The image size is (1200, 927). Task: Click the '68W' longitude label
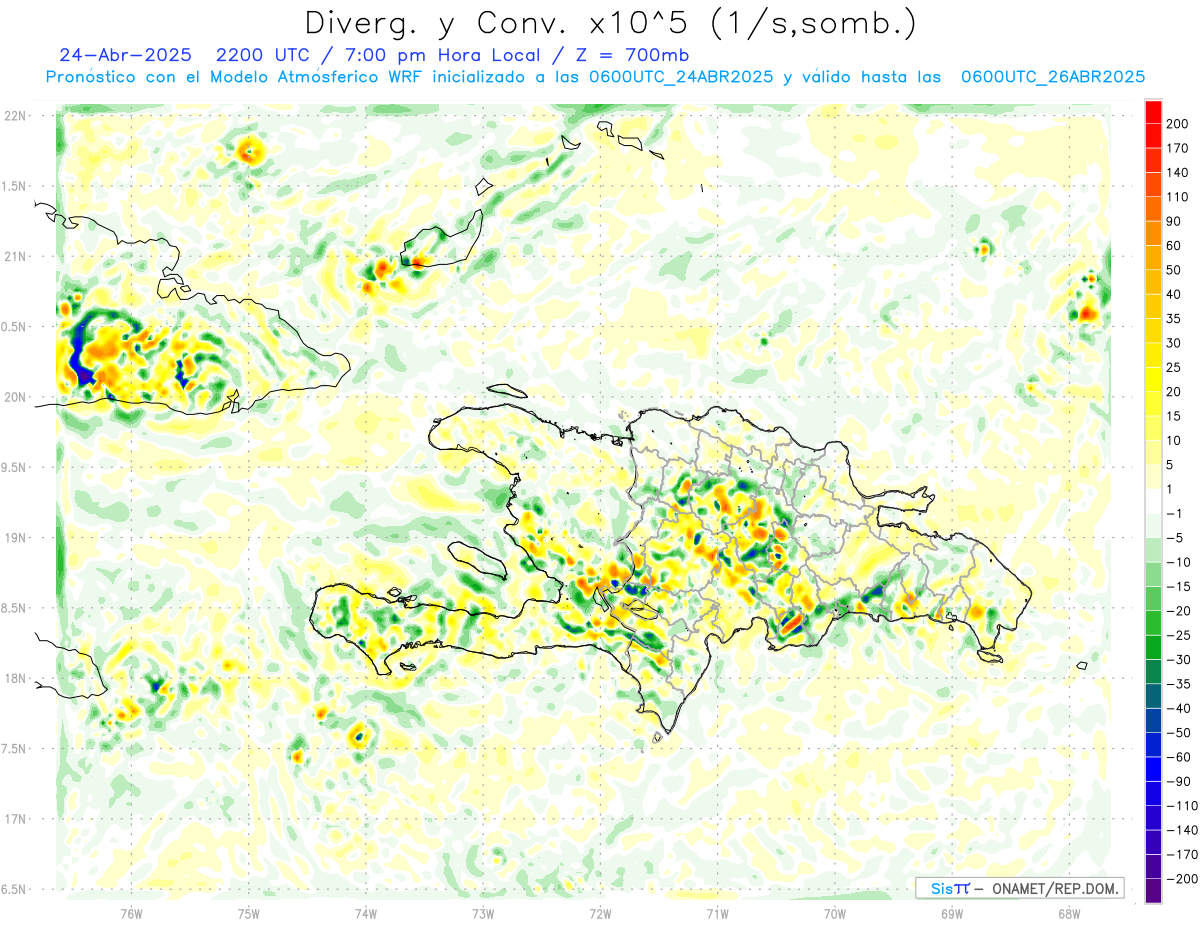pyautogui.click(x=1069, y=913)
